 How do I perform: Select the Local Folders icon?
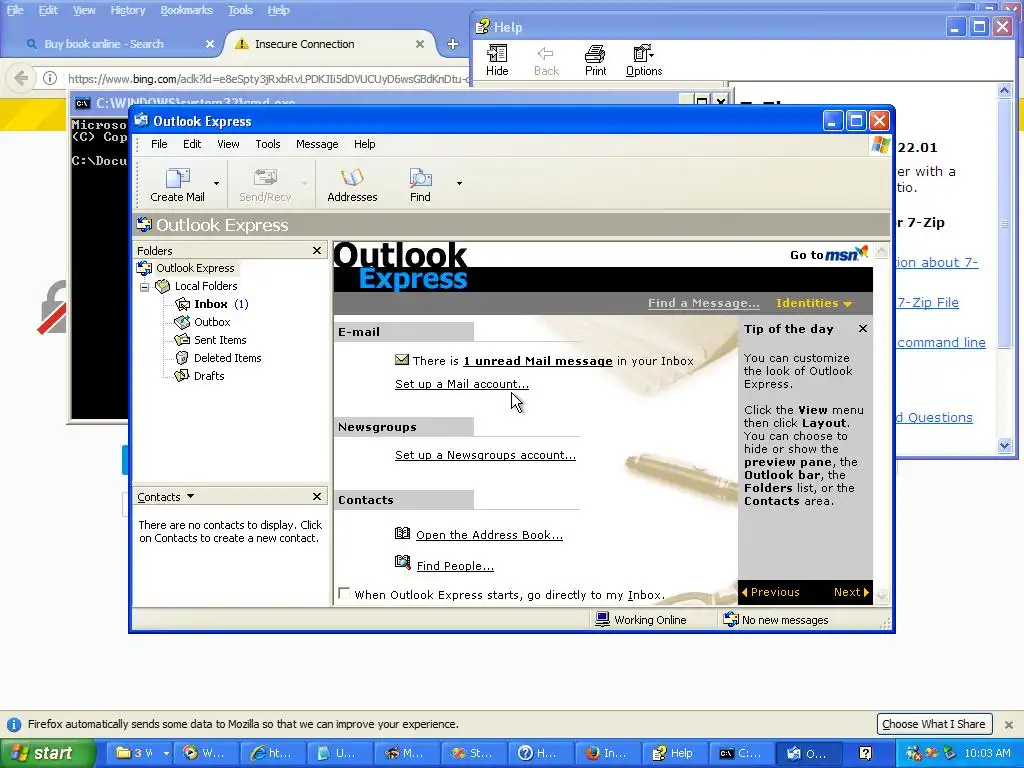(162, 286)
